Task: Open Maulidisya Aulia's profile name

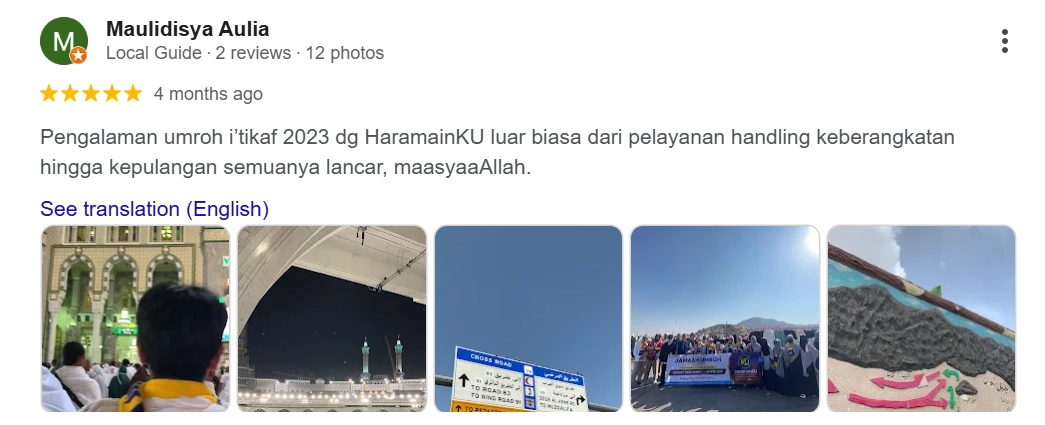Action: [187, 29]
